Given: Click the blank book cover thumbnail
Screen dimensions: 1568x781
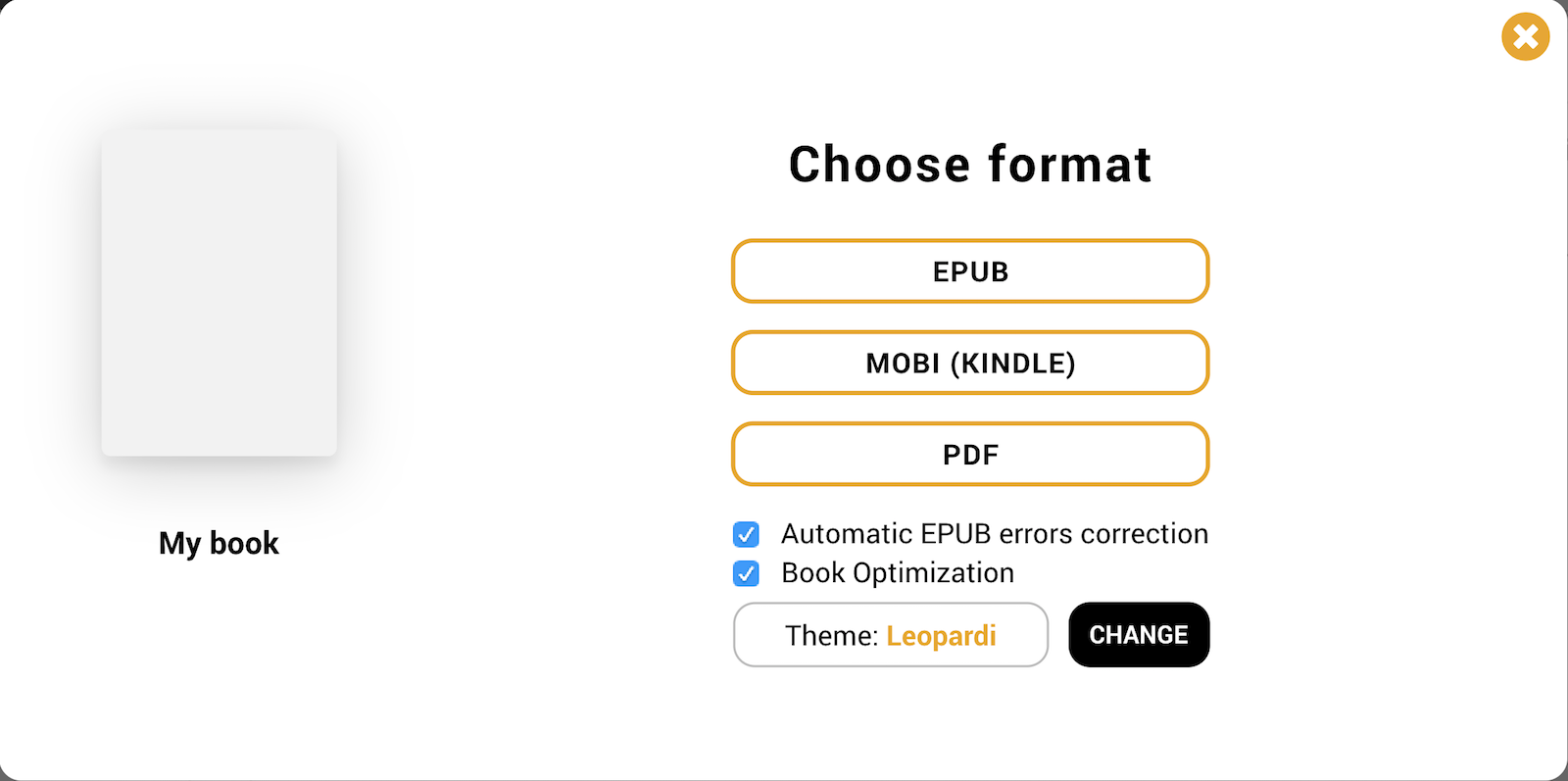Looking at the screenshot, I should pos(220,293).
